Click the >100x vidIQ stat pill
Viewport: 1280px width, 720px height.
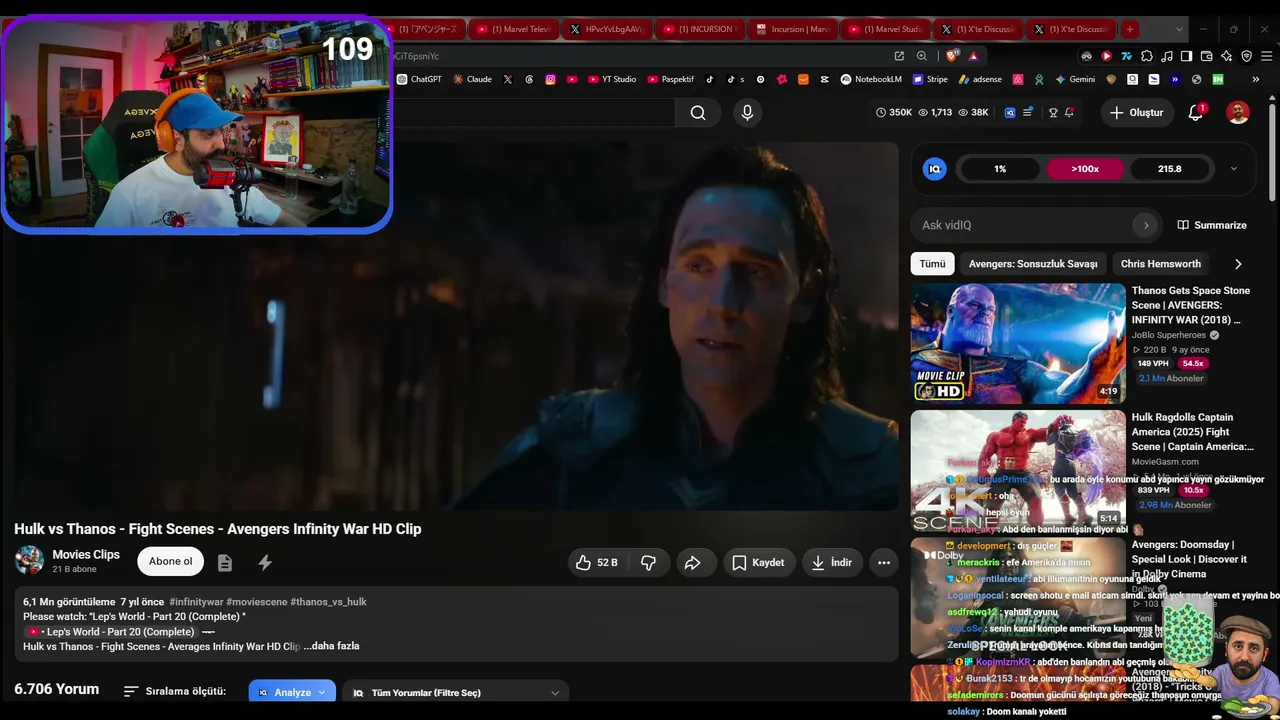[x=1085, y=169]
